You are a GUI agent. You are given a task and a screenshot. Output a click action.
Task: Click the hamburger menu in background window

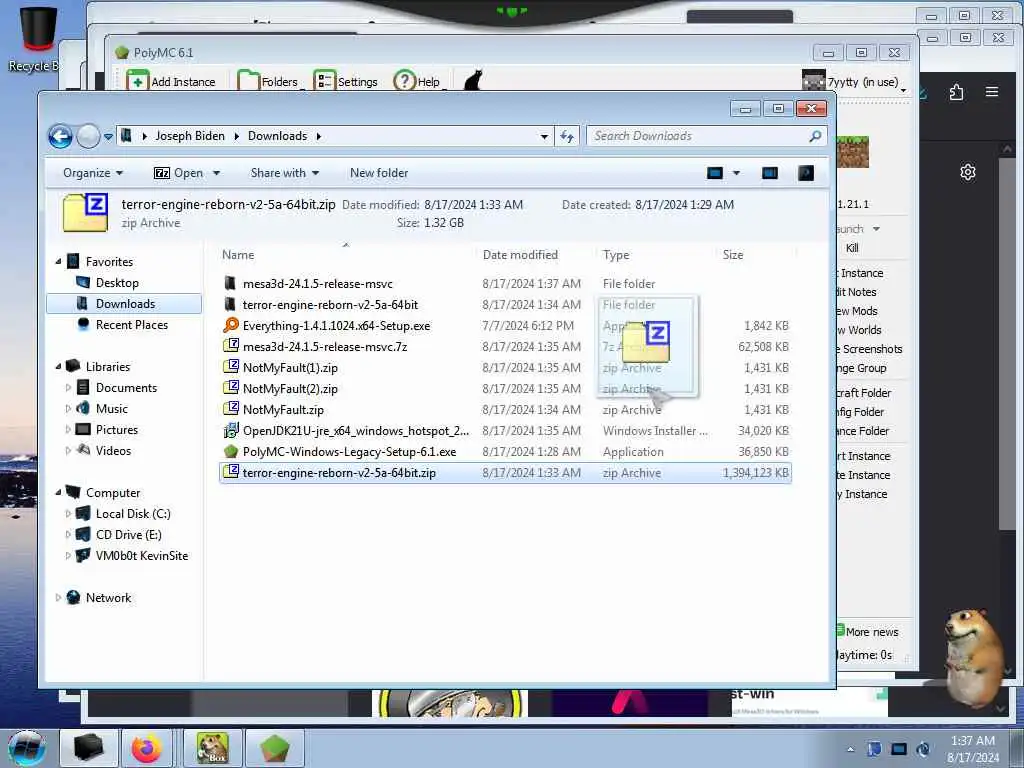click(x=991, y=92)
